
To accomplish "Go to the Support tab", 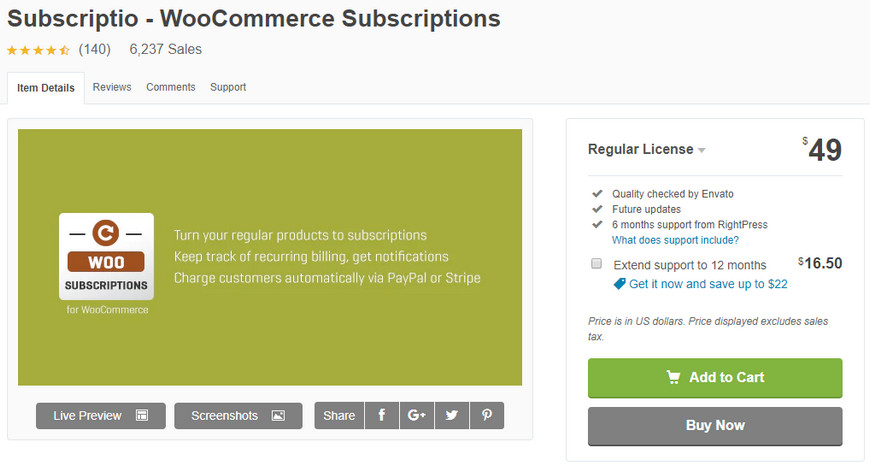I will pos(228,87).
